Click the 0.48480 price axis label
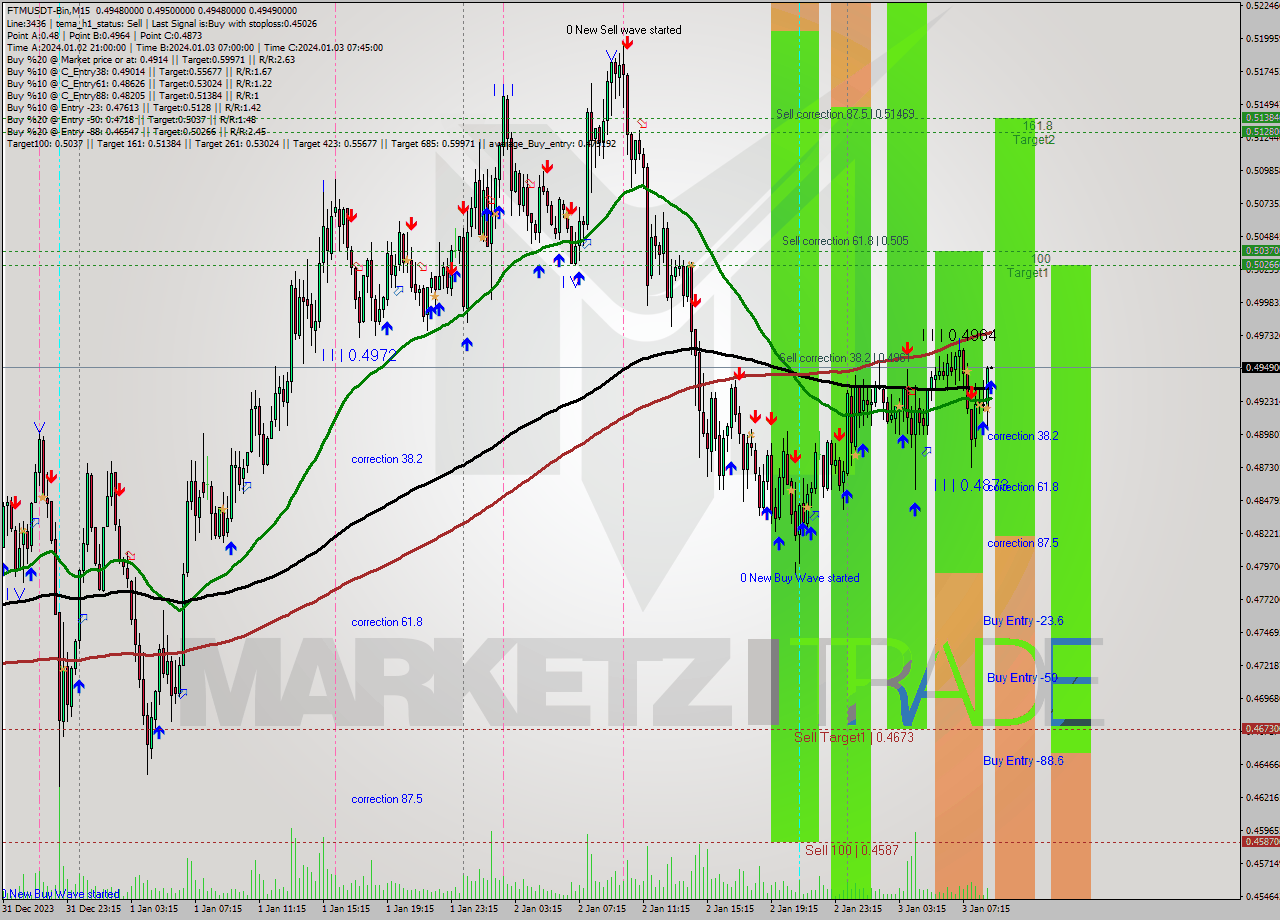The width and height of the screenshot is (1280, 920). click(1262, 500)
